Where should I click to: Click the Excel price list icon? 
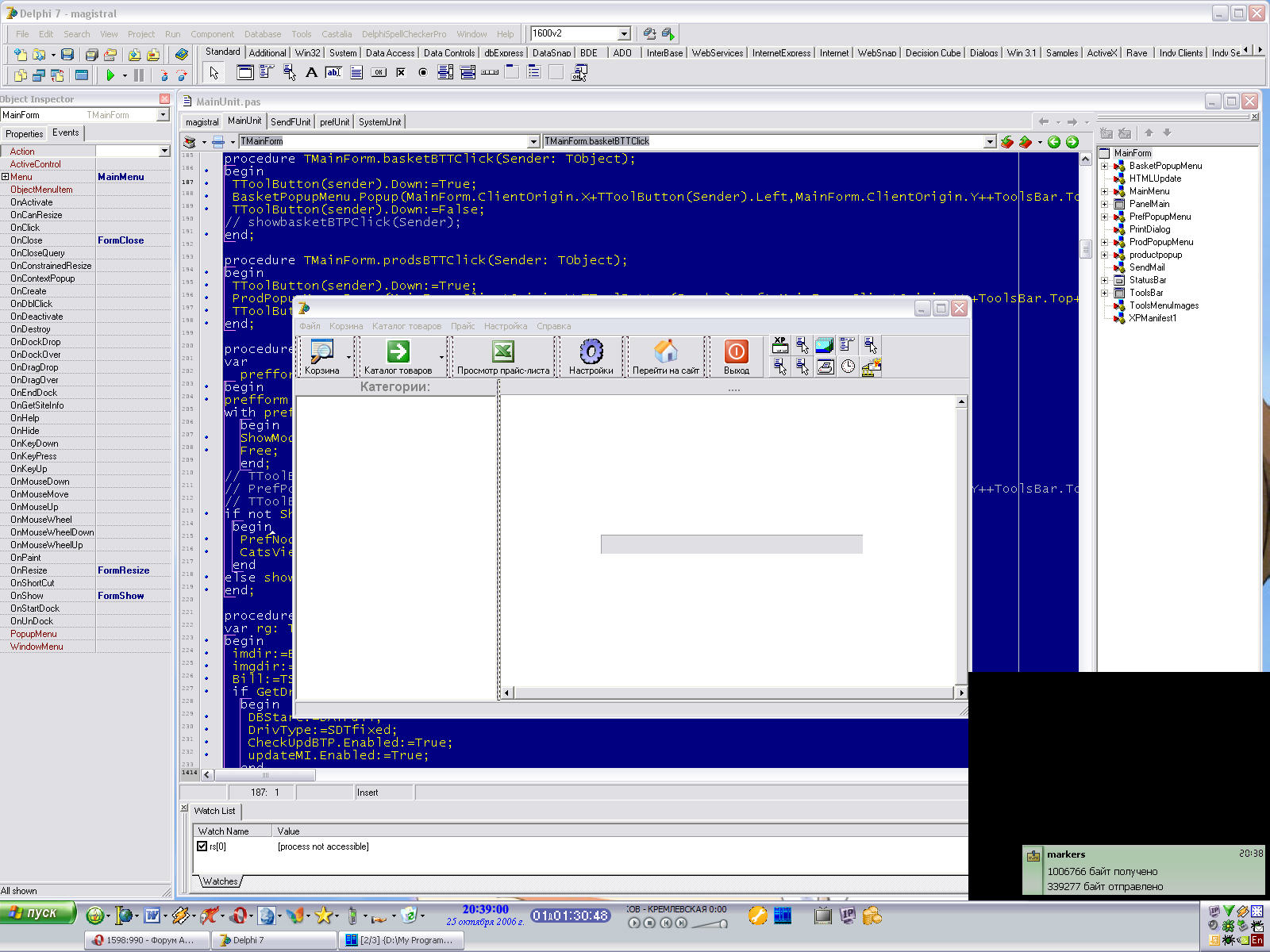coord(502,351)
